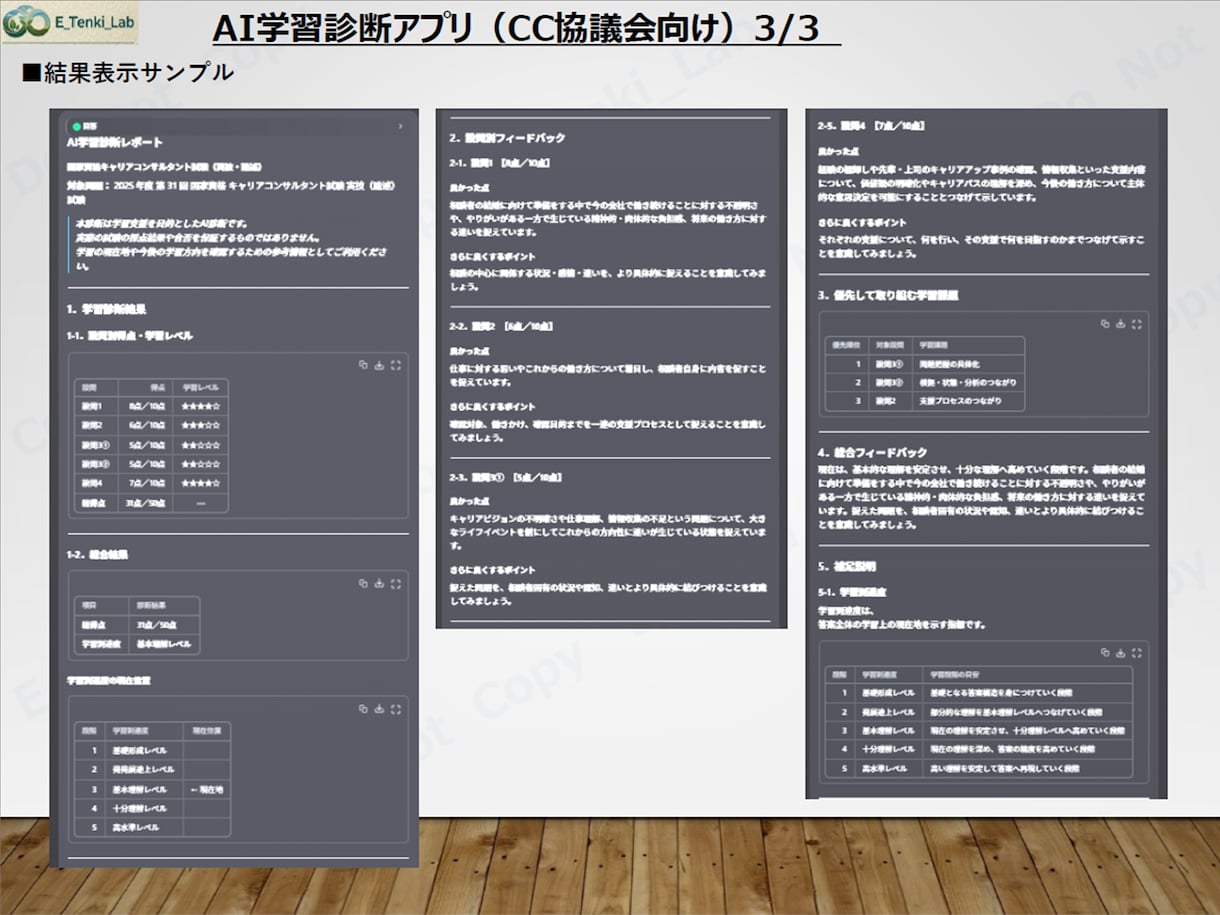
Task: Click the 現在位置 column header
Action: (x=207, y=730)
